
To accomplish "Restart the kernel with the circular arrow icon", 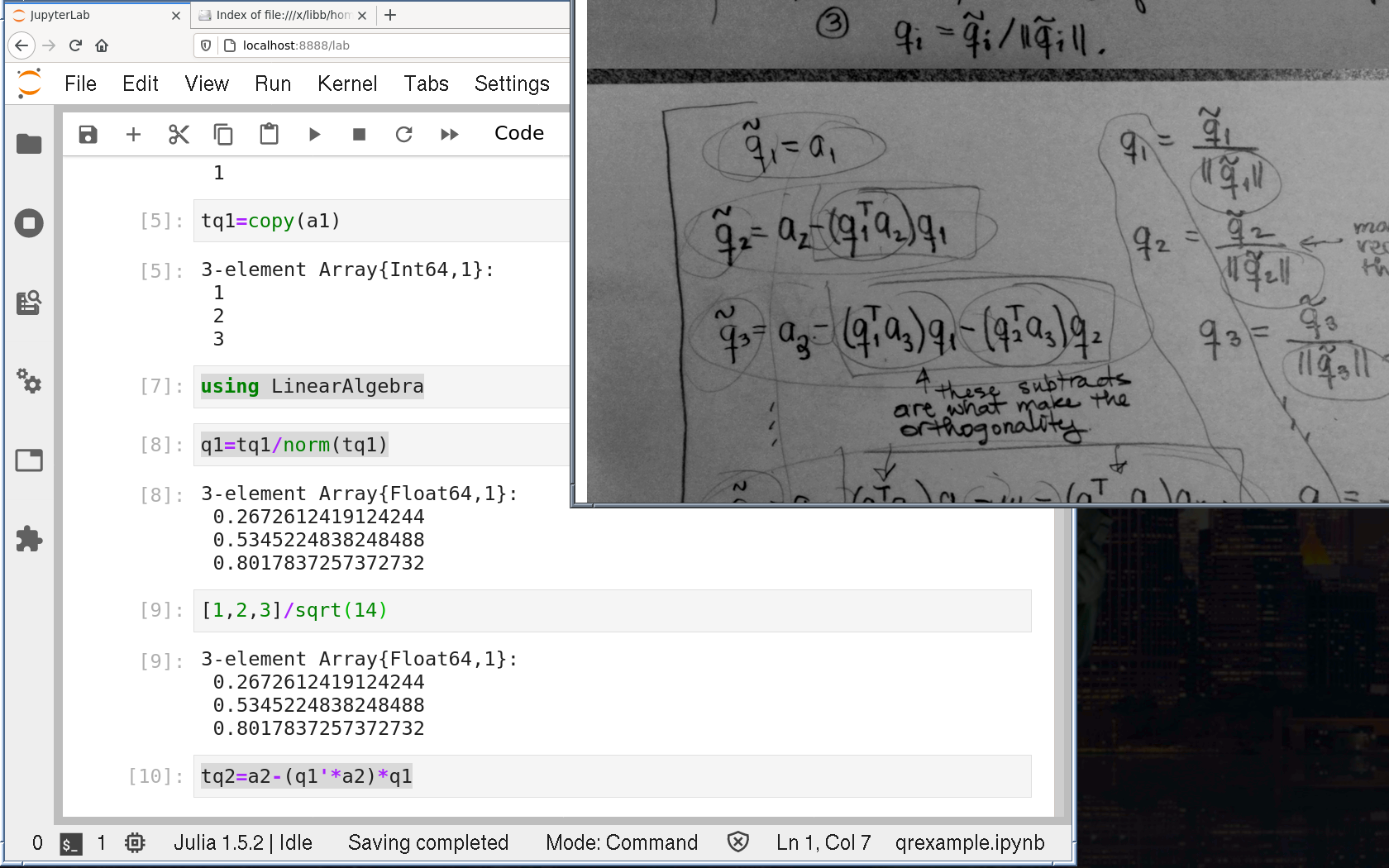I will 403,134.
